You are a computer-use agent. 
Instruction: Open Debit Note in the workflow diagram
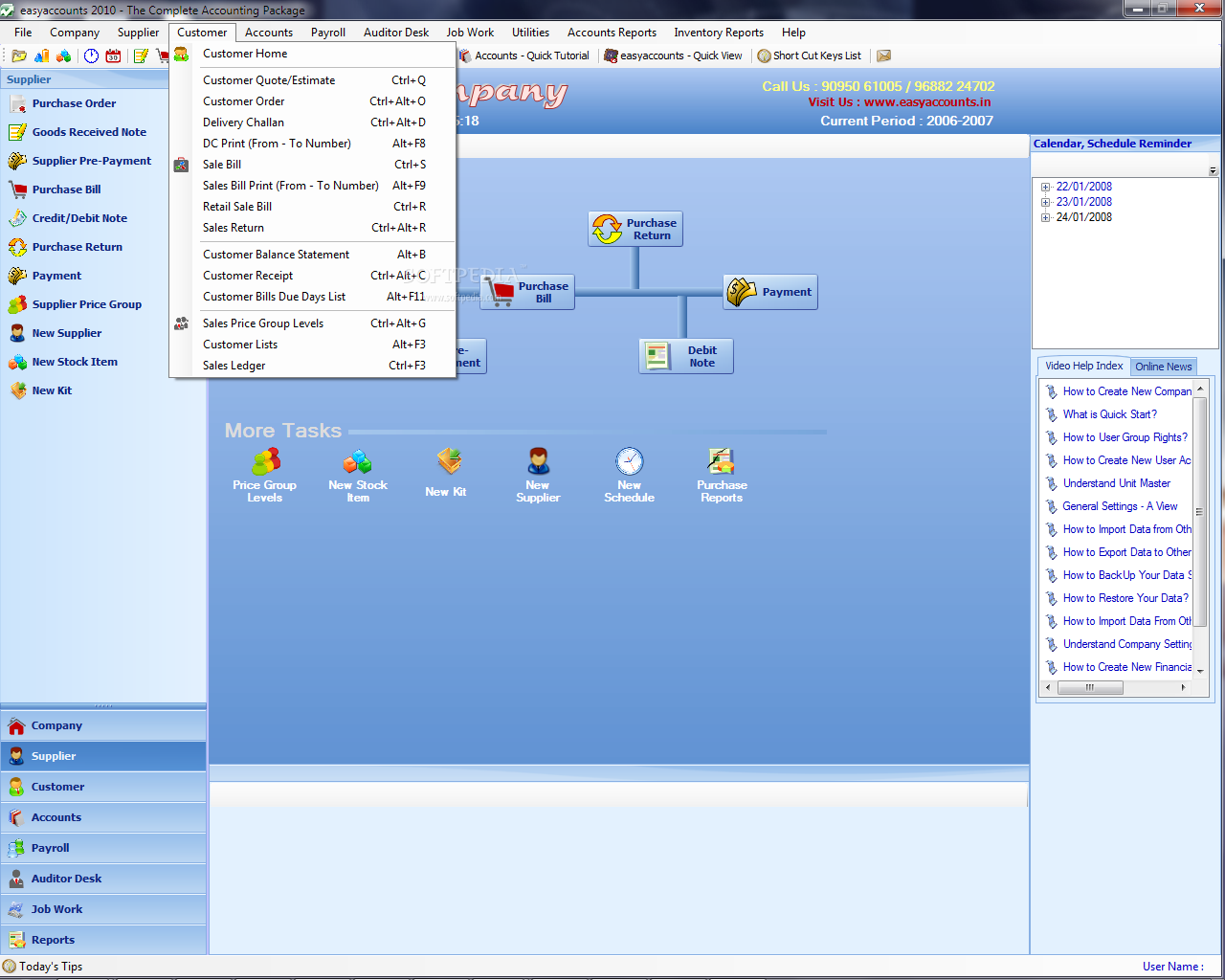686,356
